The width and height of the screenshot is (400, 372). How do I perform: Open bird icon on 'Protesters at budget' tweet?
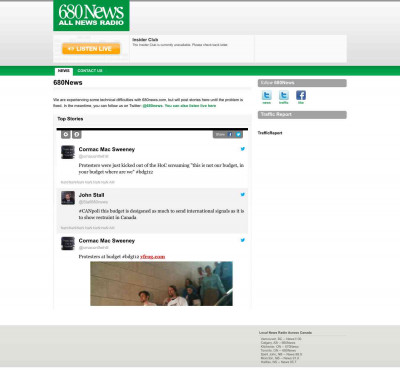coord(243,240)
